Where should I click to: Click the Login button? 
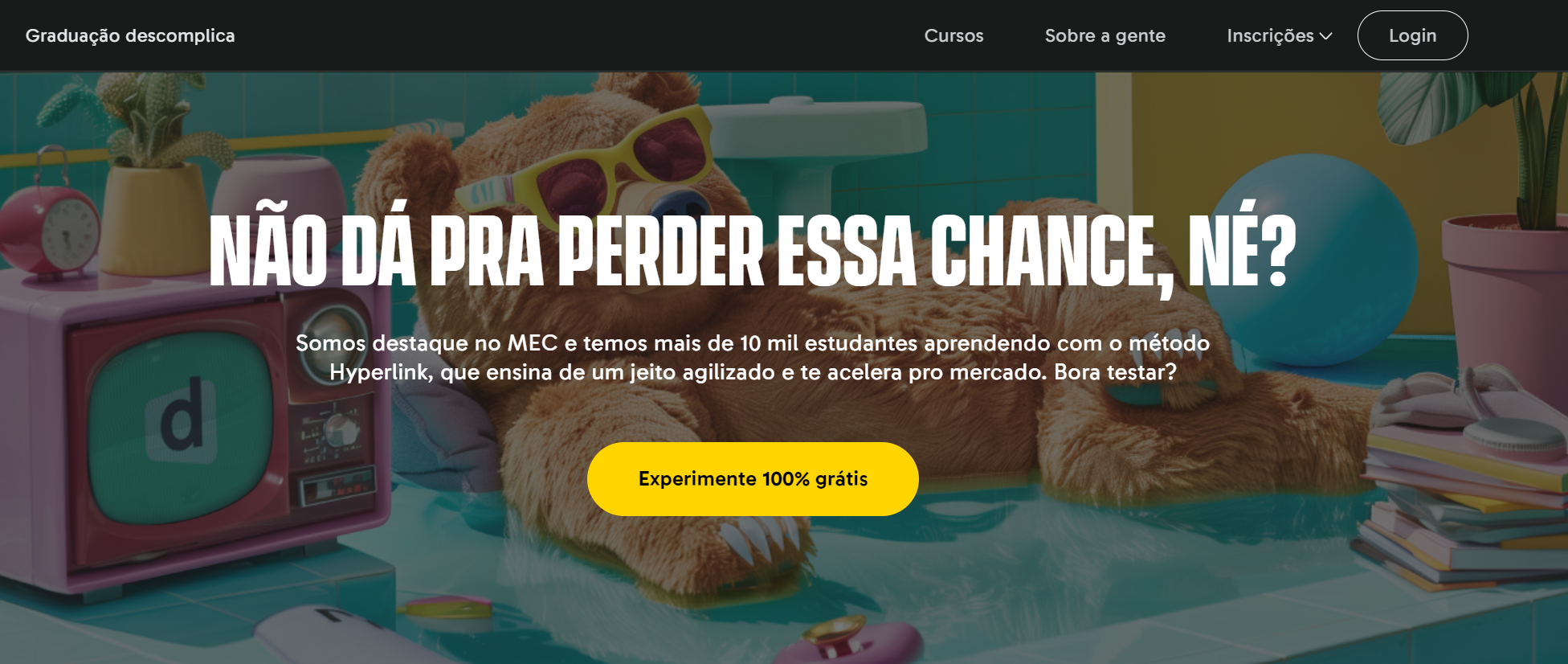pyautogui.click(x=1412, y=35)
